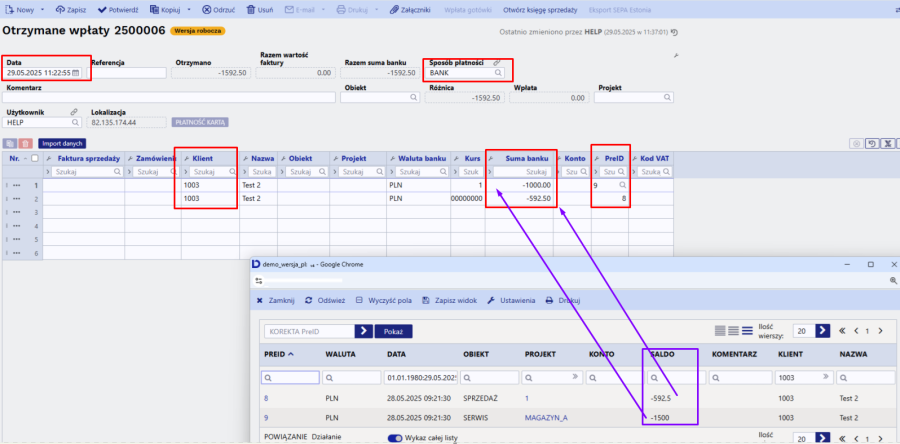Click the Import danych button
Viewport: 900px width, 444px height.
coord(62,143)
